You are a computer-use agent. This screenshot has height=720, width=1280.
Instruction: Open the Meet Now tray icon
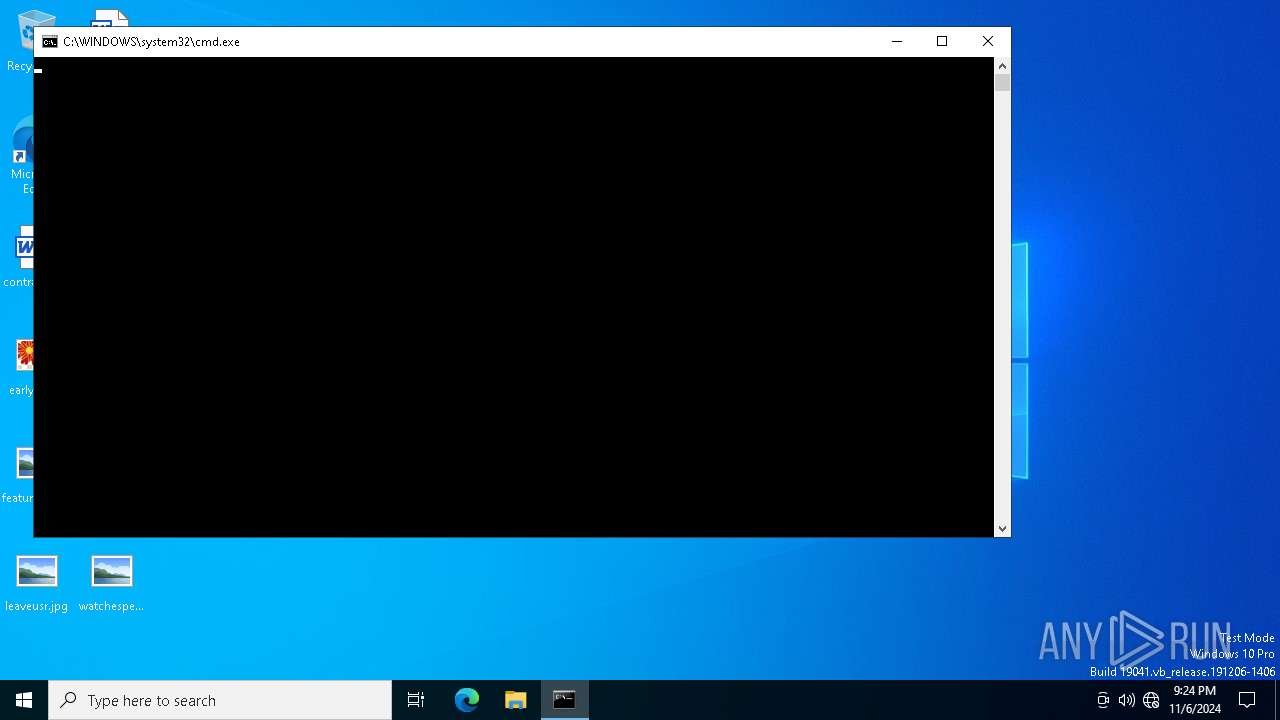coord(1103,700)
